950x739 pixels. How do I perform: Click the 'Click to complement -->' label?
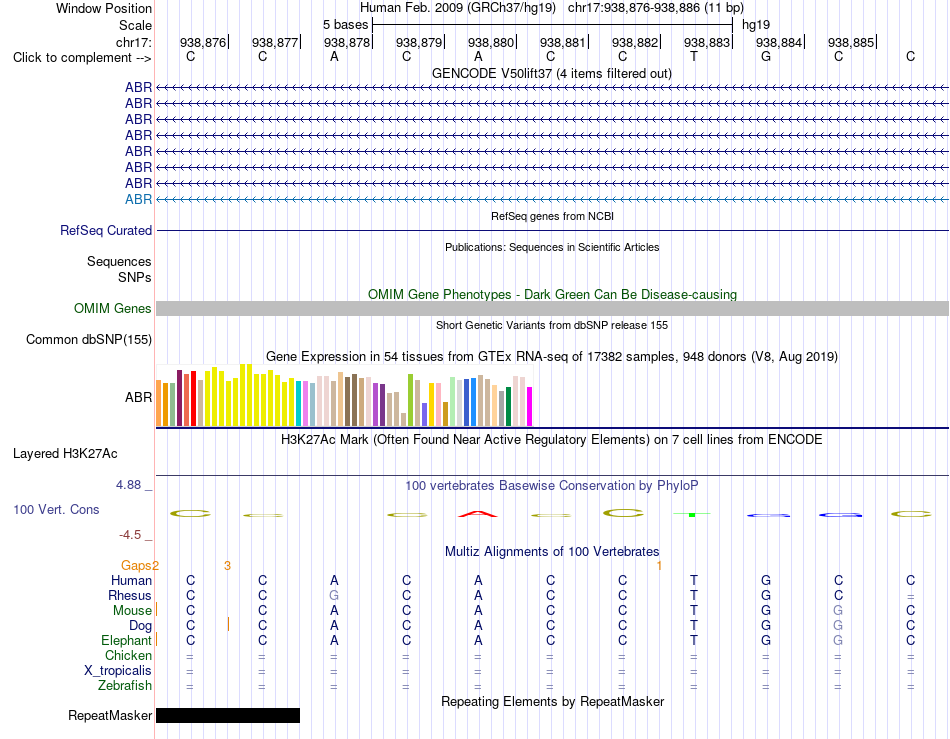82,58
